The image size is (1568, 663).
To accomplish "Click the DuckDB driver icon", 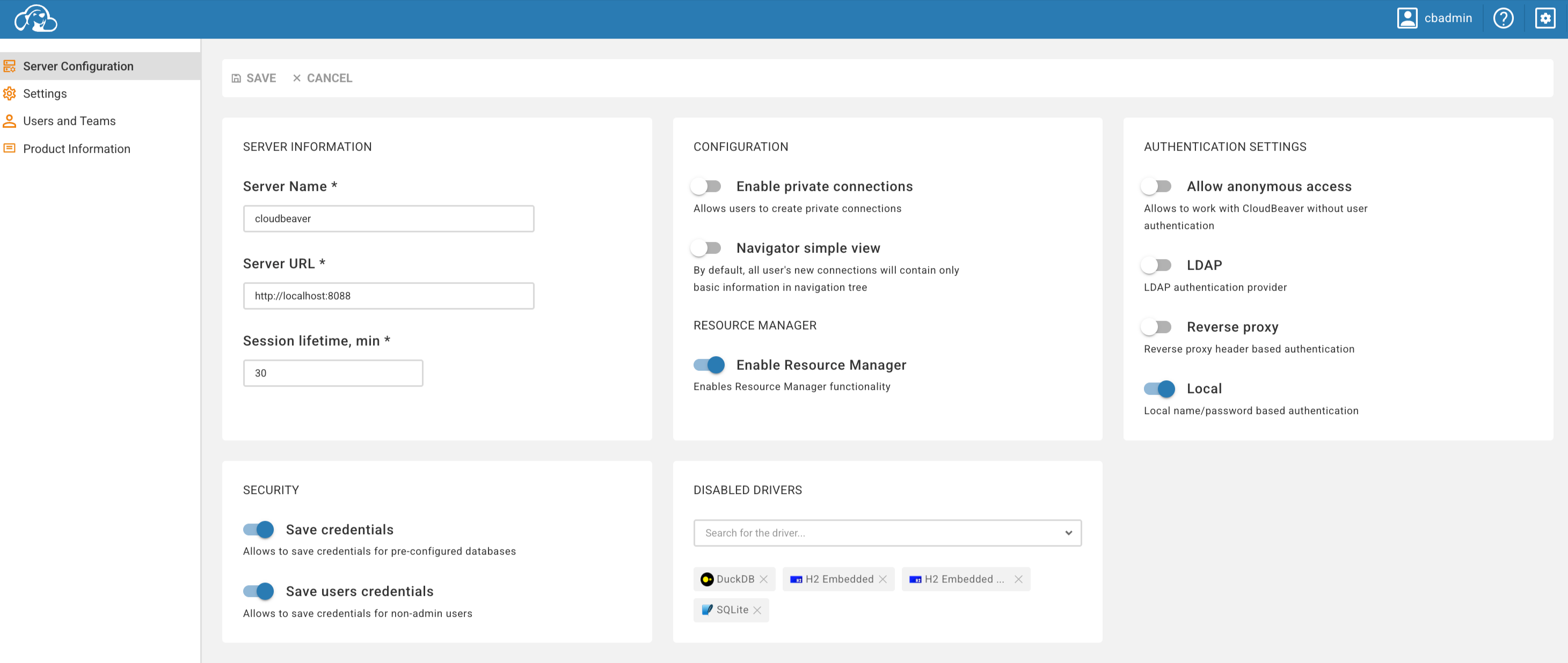I will click(x=706, y=579).
